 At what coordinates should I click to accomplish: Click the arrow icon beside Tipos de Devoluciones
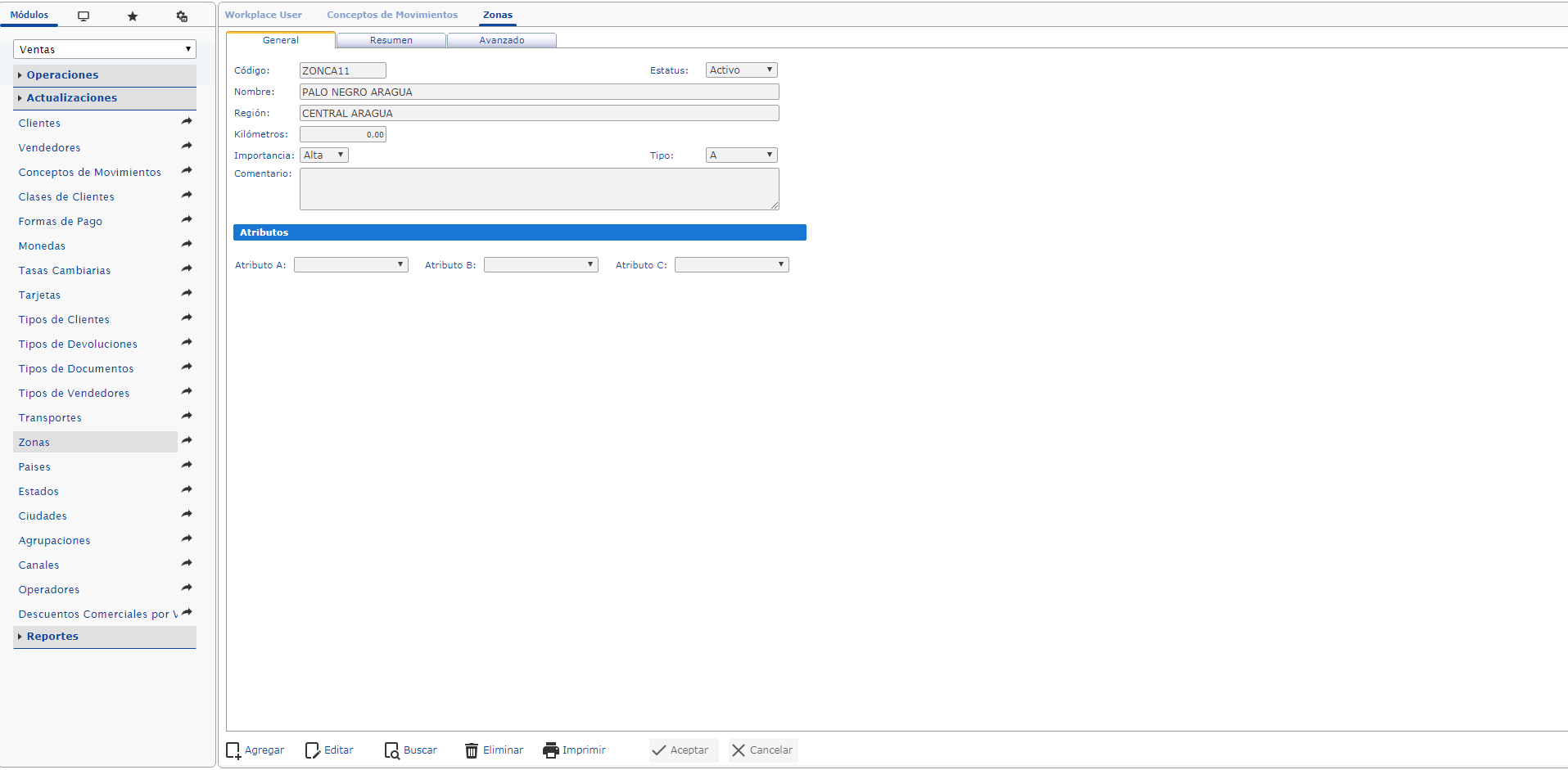187,342
